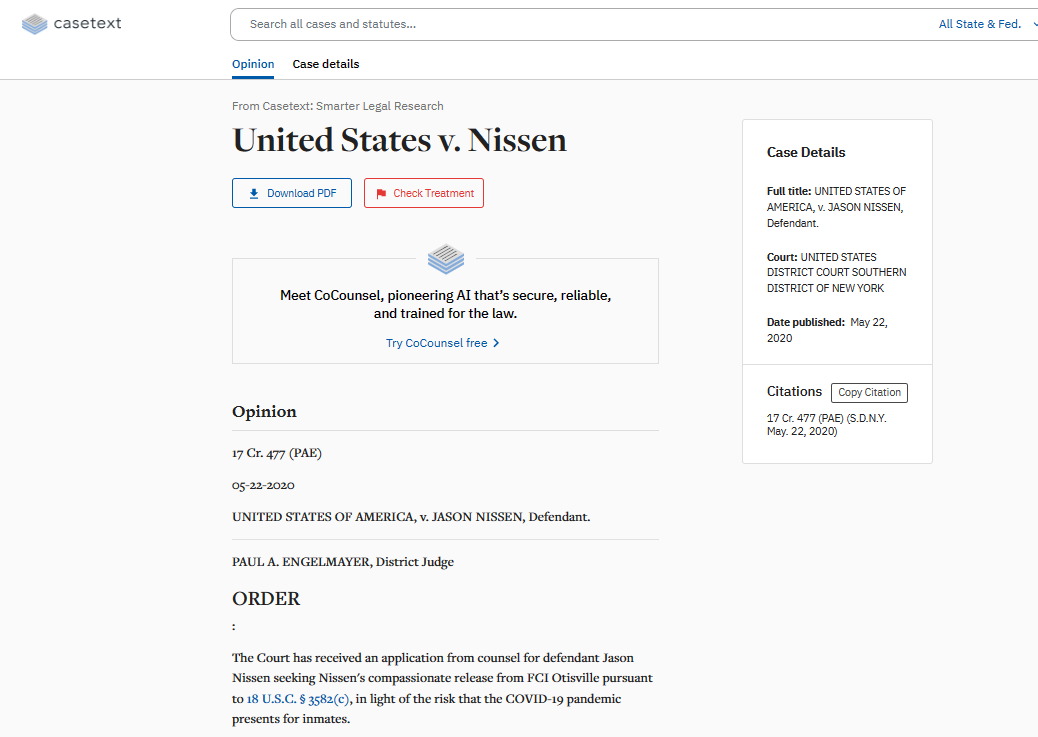Viewport: 1038px width, 737px height.
Task: Click the download arrow icon in Download PDF
Action: coord(254,193)
